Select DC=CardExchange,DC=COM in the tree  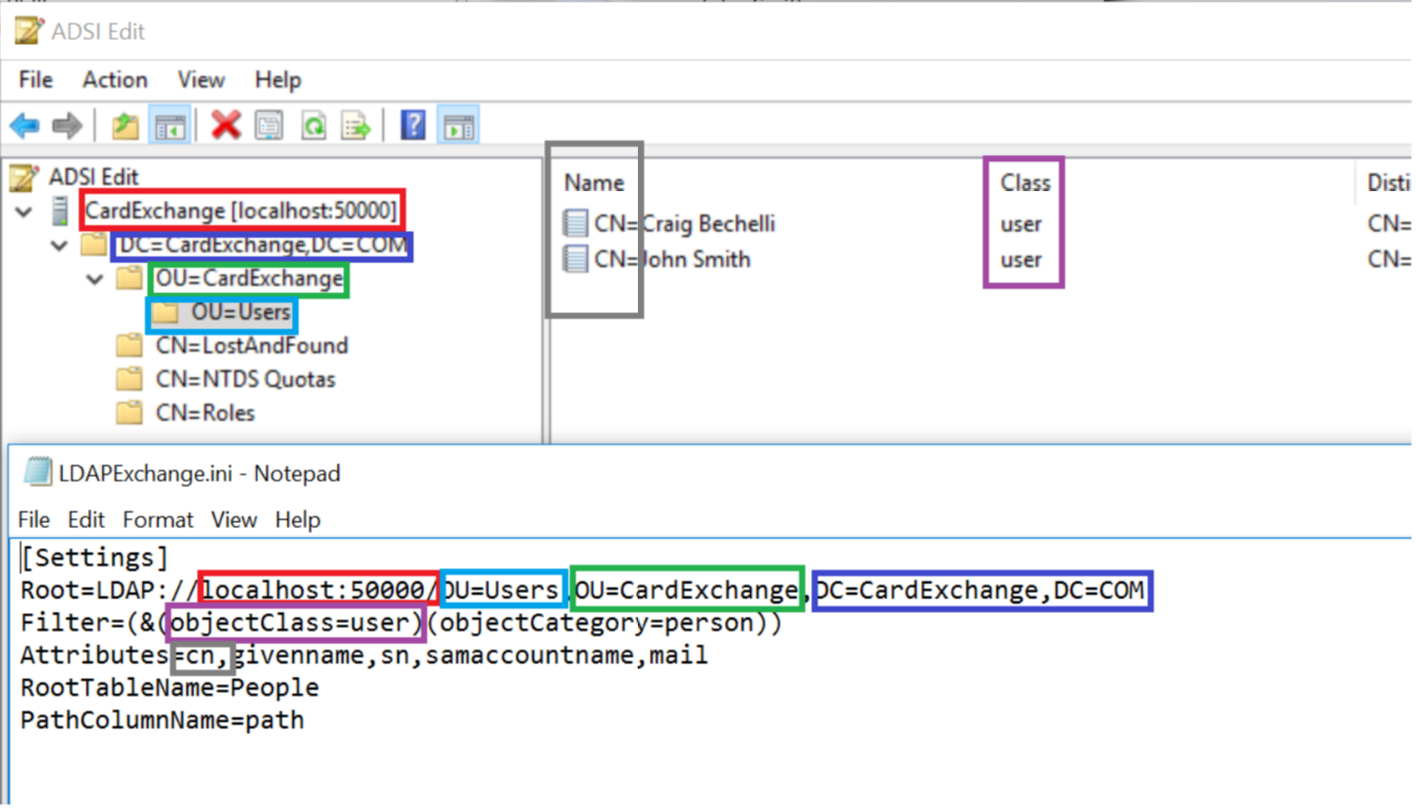click(264, 245)
